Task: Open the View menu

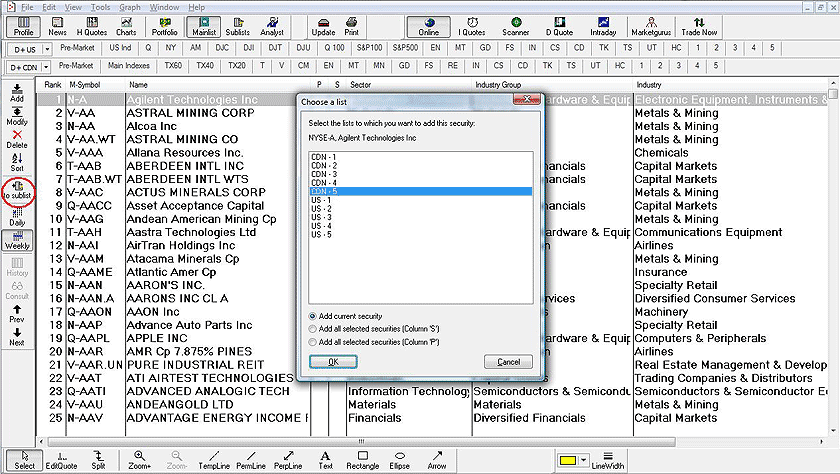Action: [x=73, y=7]
